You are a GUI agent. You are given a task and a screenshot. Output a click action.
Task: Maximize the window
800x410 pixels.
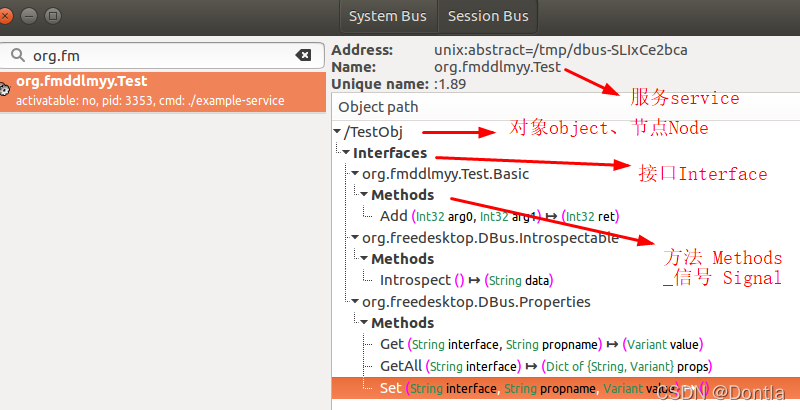(53, 16)
